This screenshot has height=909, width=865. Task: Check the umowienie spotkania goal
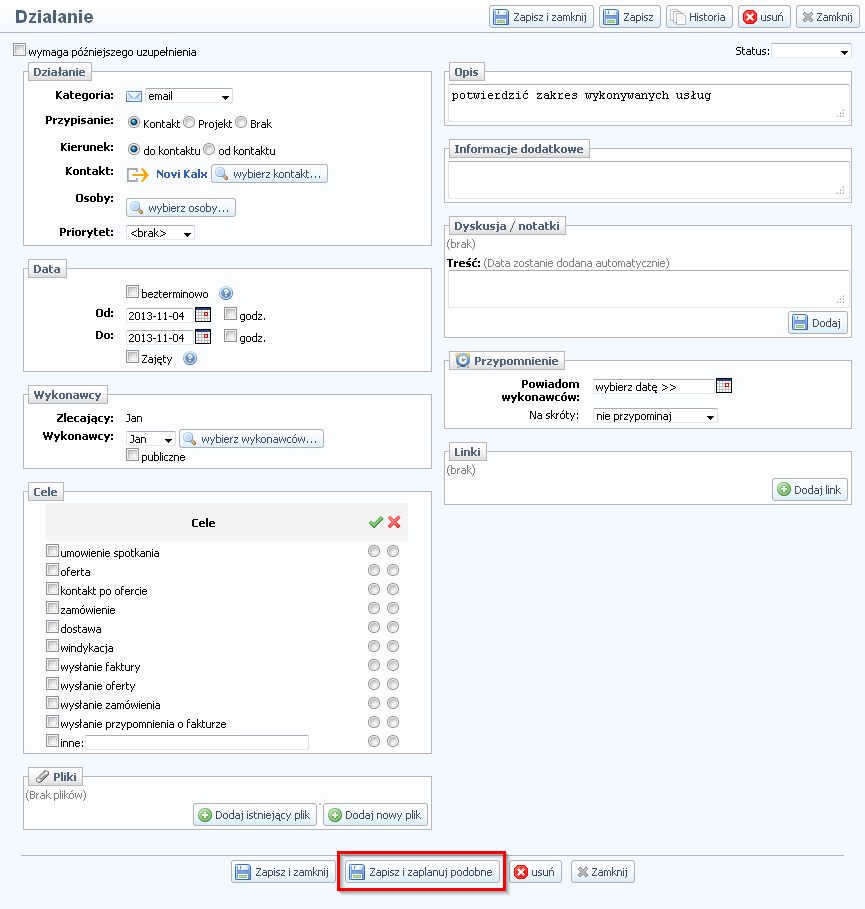pos(52,551)
